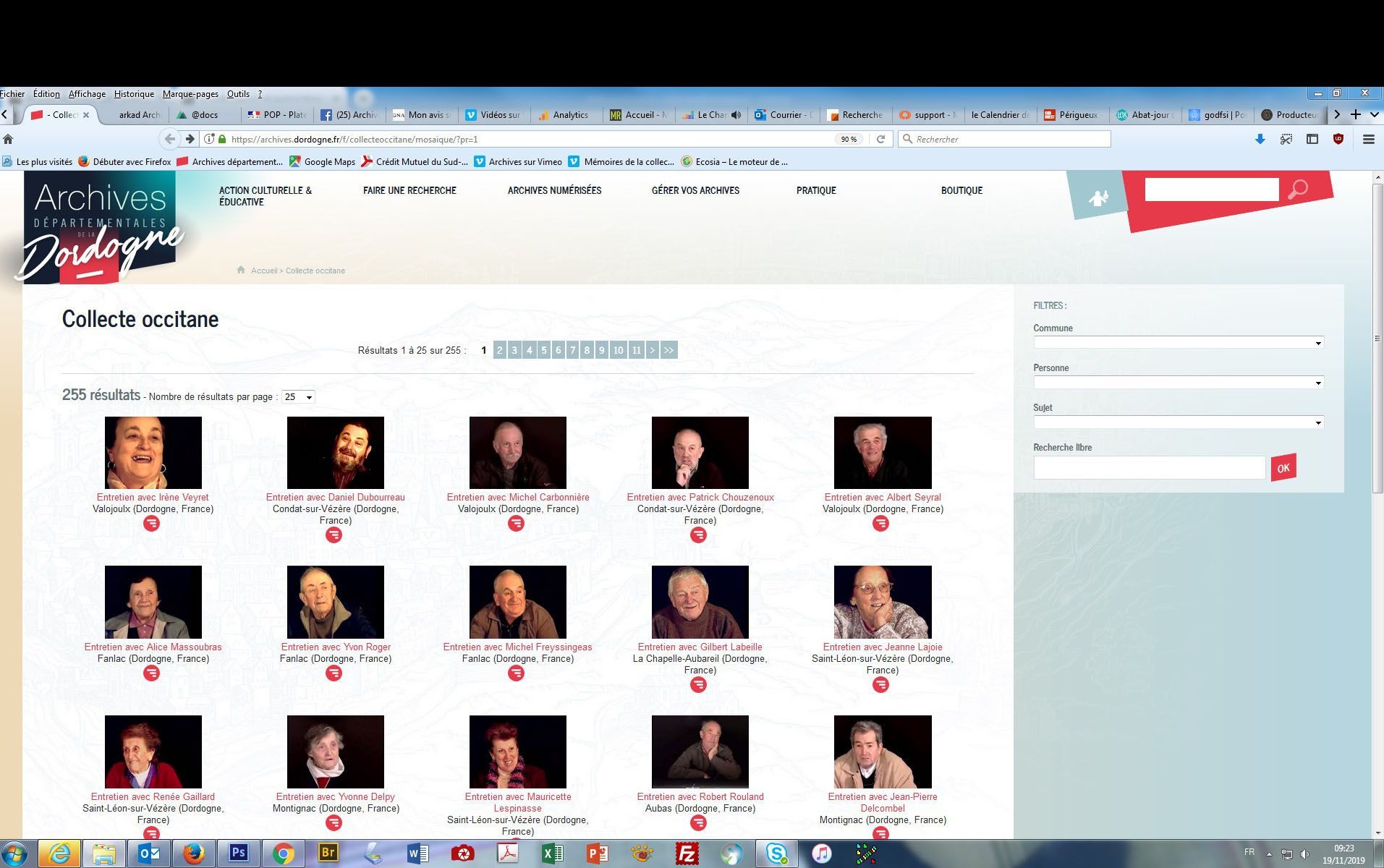Click the Recherche libre text field
1384x868 pixels.
click(1149, 468)
